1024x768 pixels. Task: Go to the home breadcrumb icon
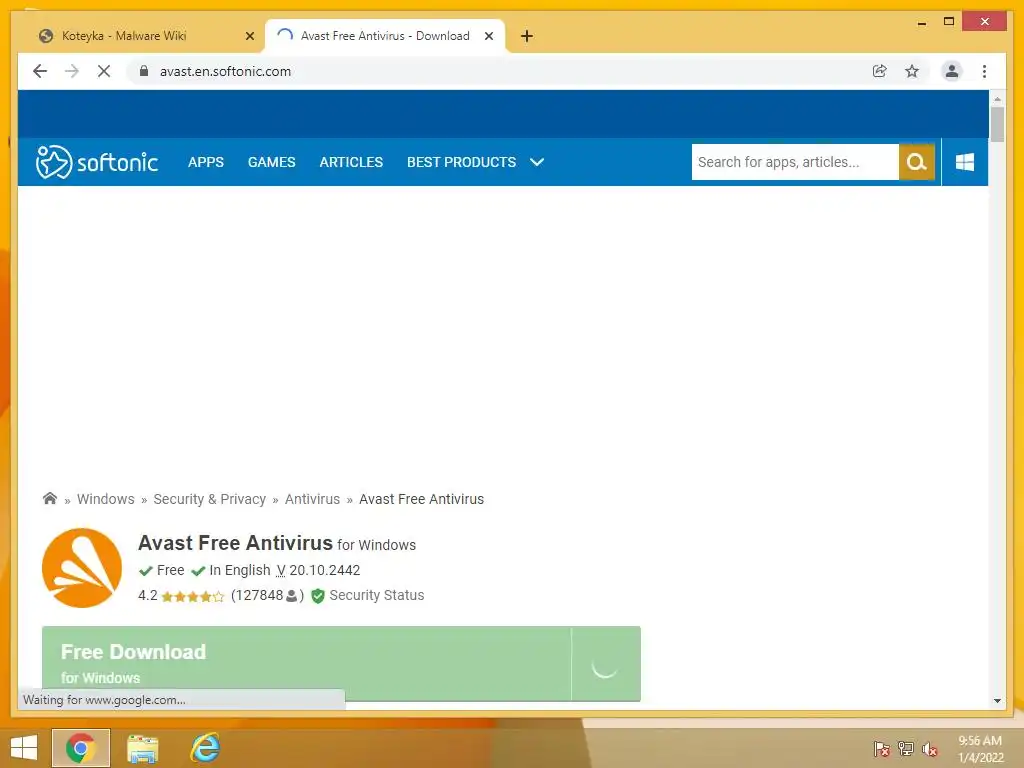click(50, 498)
